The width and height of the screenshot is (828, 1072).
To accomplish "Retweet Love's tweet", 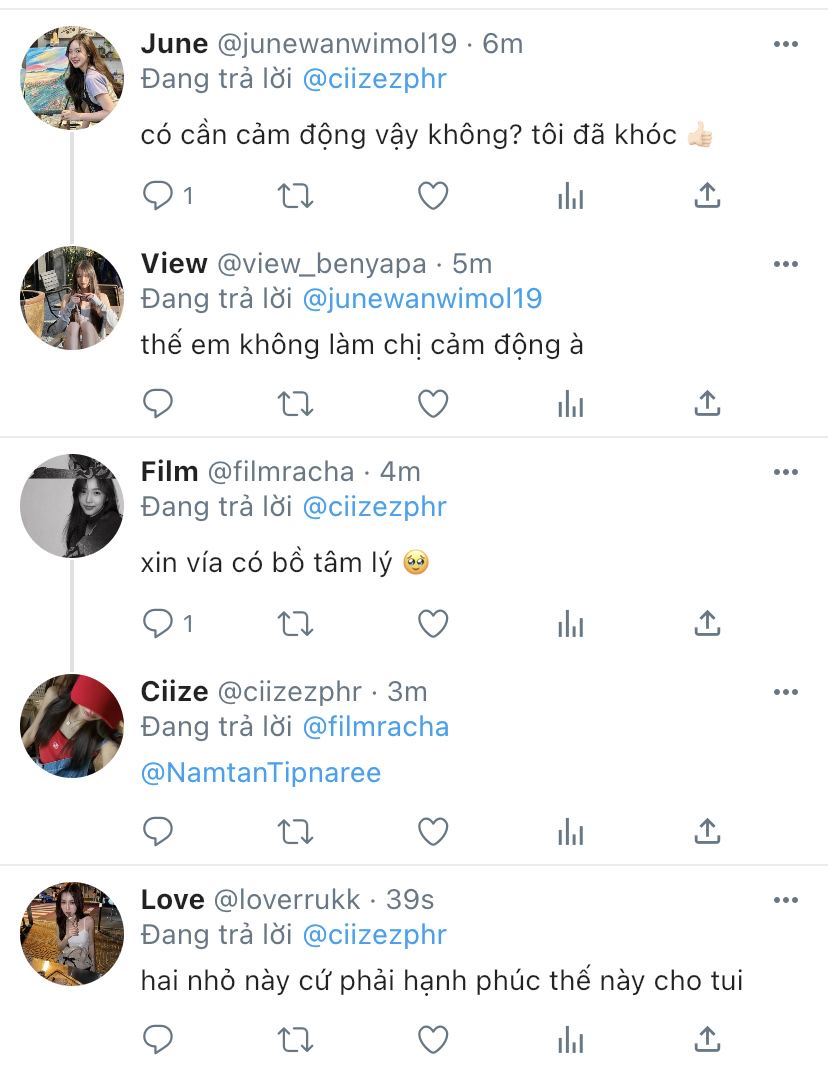I will pyautogui.click(x=295, y=1040).
